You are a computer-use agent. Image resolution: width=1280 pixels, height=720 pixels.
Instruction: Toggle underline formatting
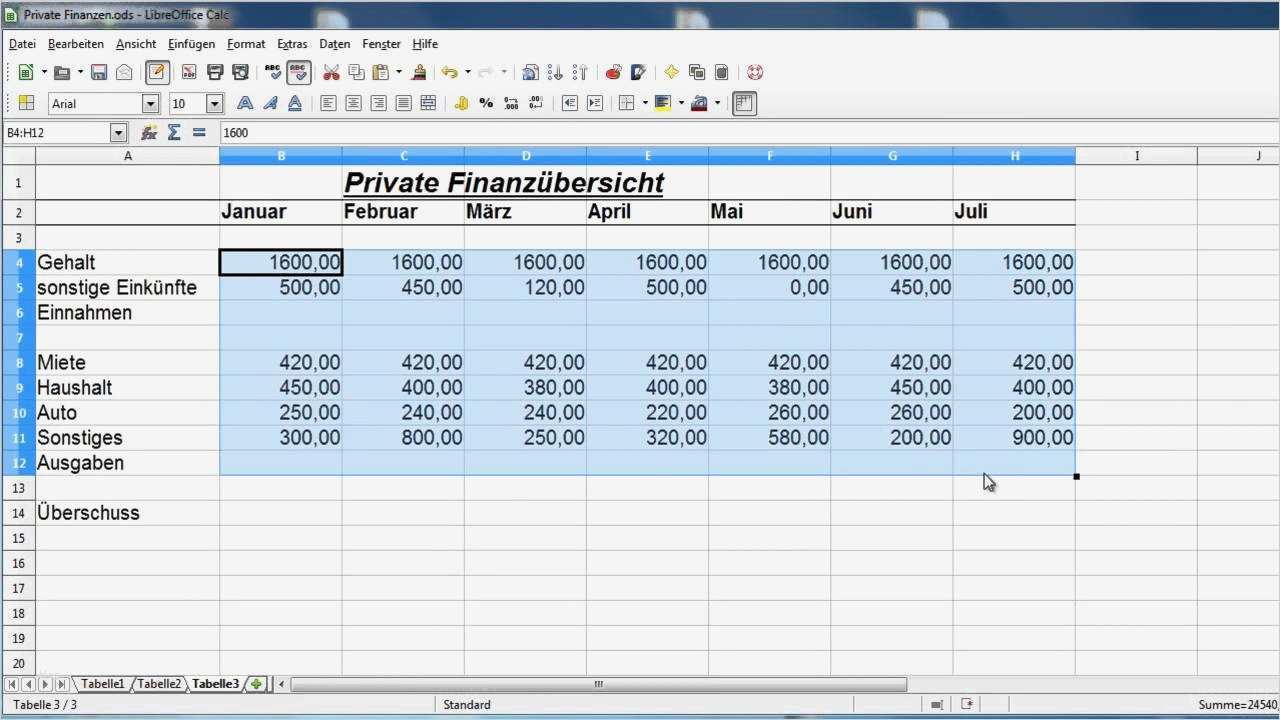coord(295,103)
